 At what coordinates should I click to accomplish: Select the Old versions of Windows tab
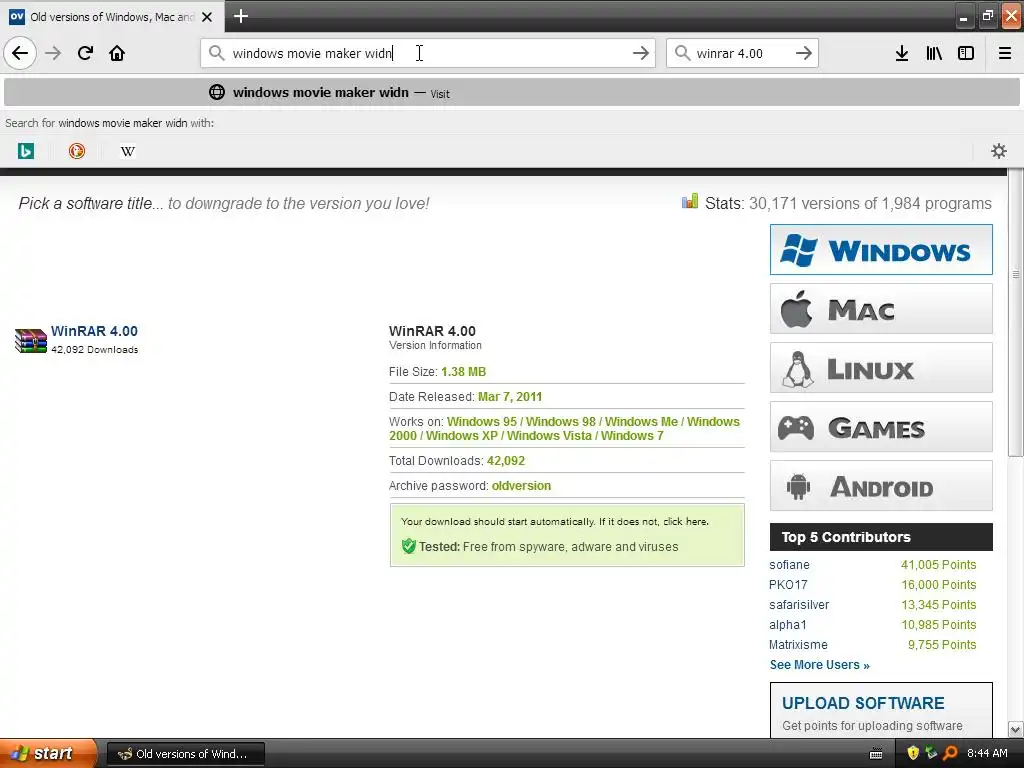(112, 16)
